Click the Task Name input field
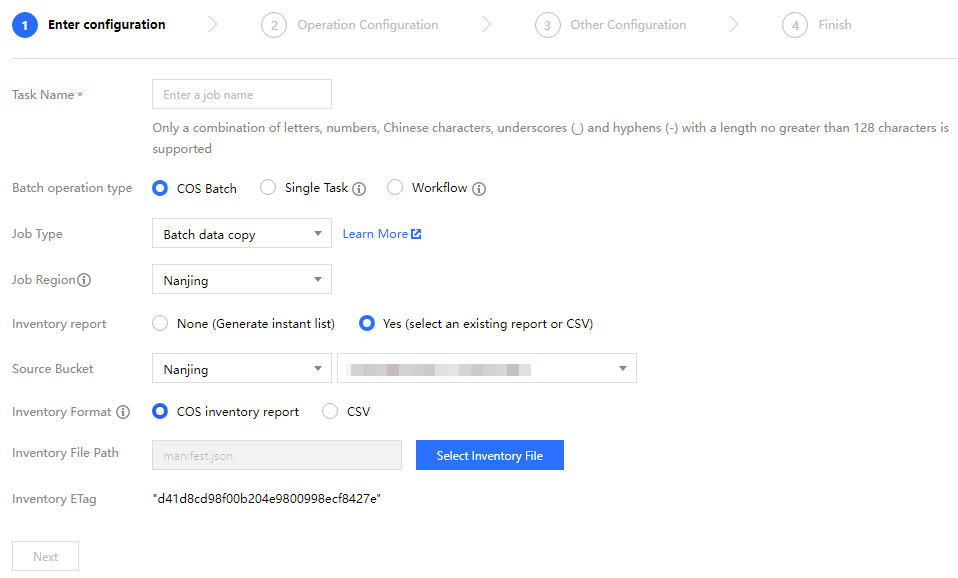 coord(241,95)
